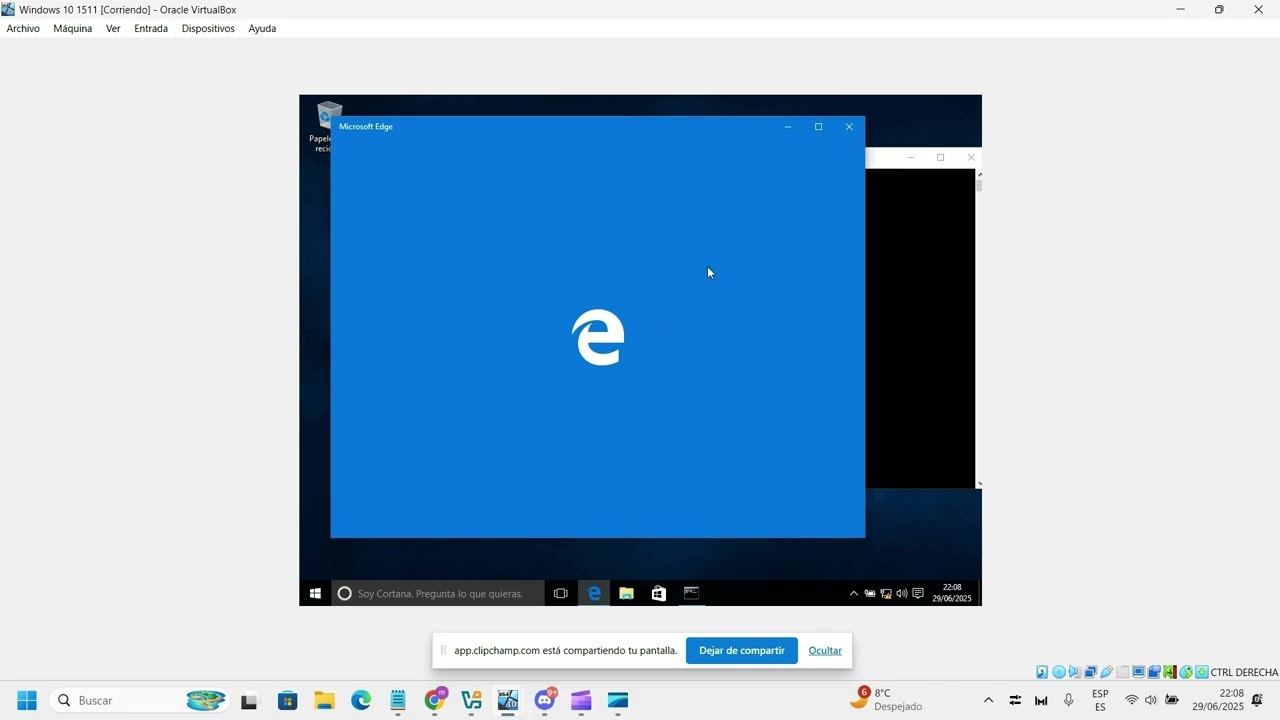Viewport: 1280px width, 720px height.
Task: Open the Ayuda menu
Action: pyautogui.click(x=262, y=28)
